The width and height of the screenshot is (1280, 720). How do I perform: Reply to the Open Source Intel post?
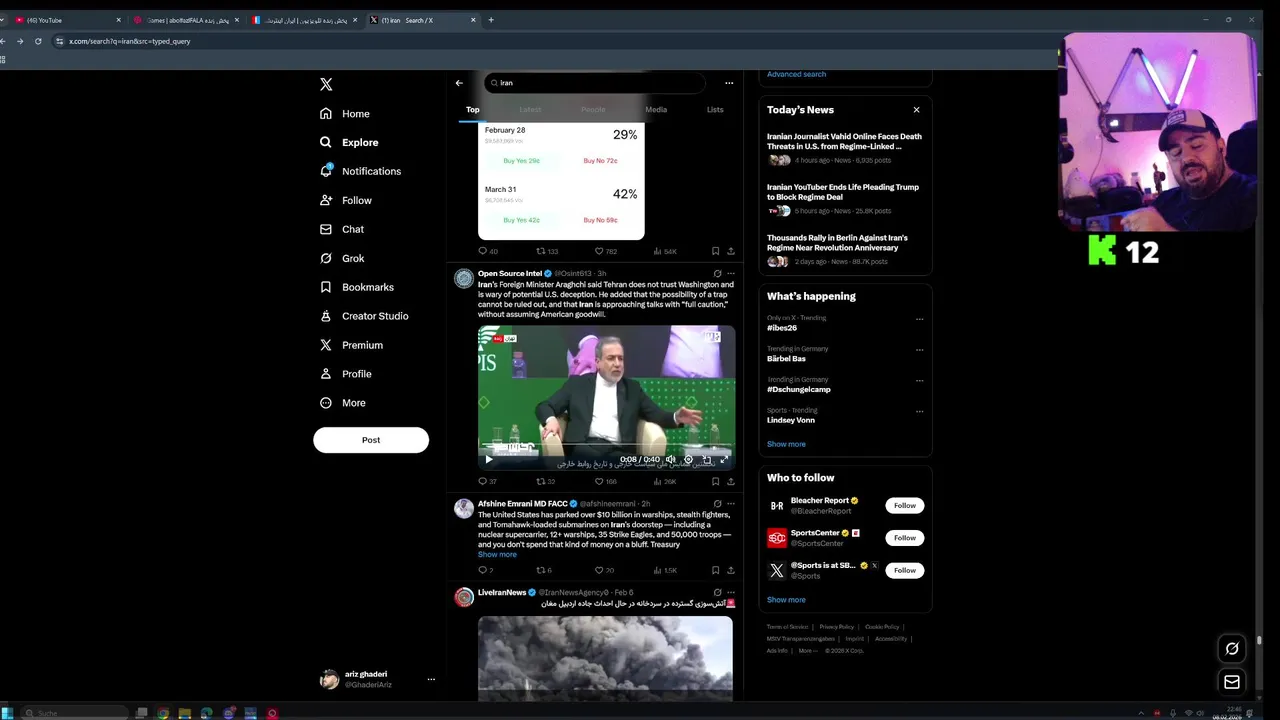[487, 482]
